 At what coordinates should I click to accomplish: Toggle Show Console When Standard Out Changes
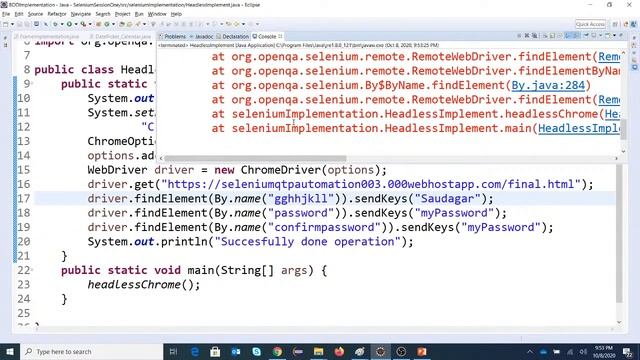568,36
